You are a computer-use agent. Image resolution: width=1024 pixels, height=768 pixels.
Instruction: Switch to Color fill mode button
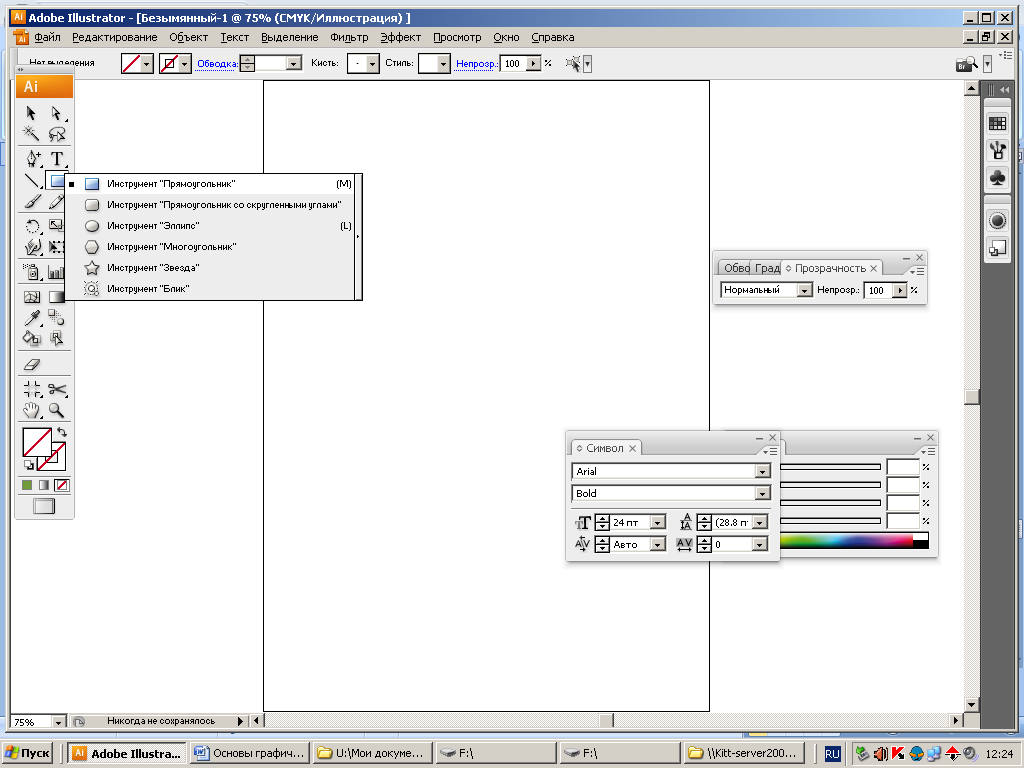(27, 485)
